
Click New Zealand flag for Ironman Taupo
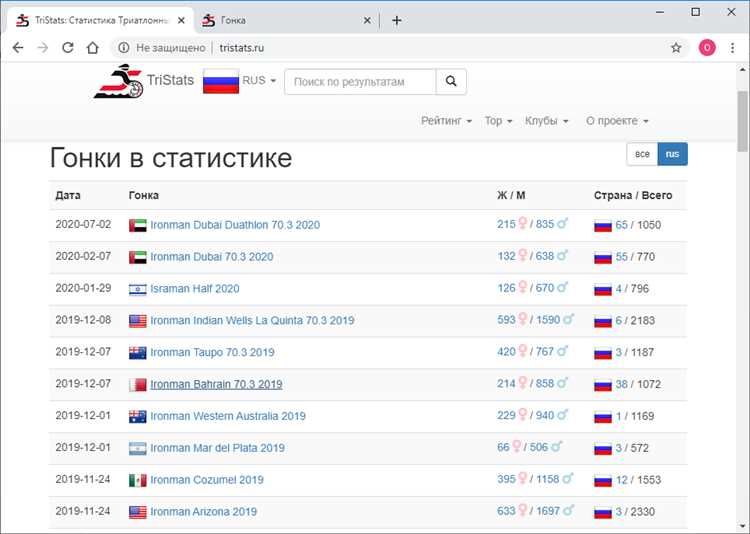click(138, 353)
